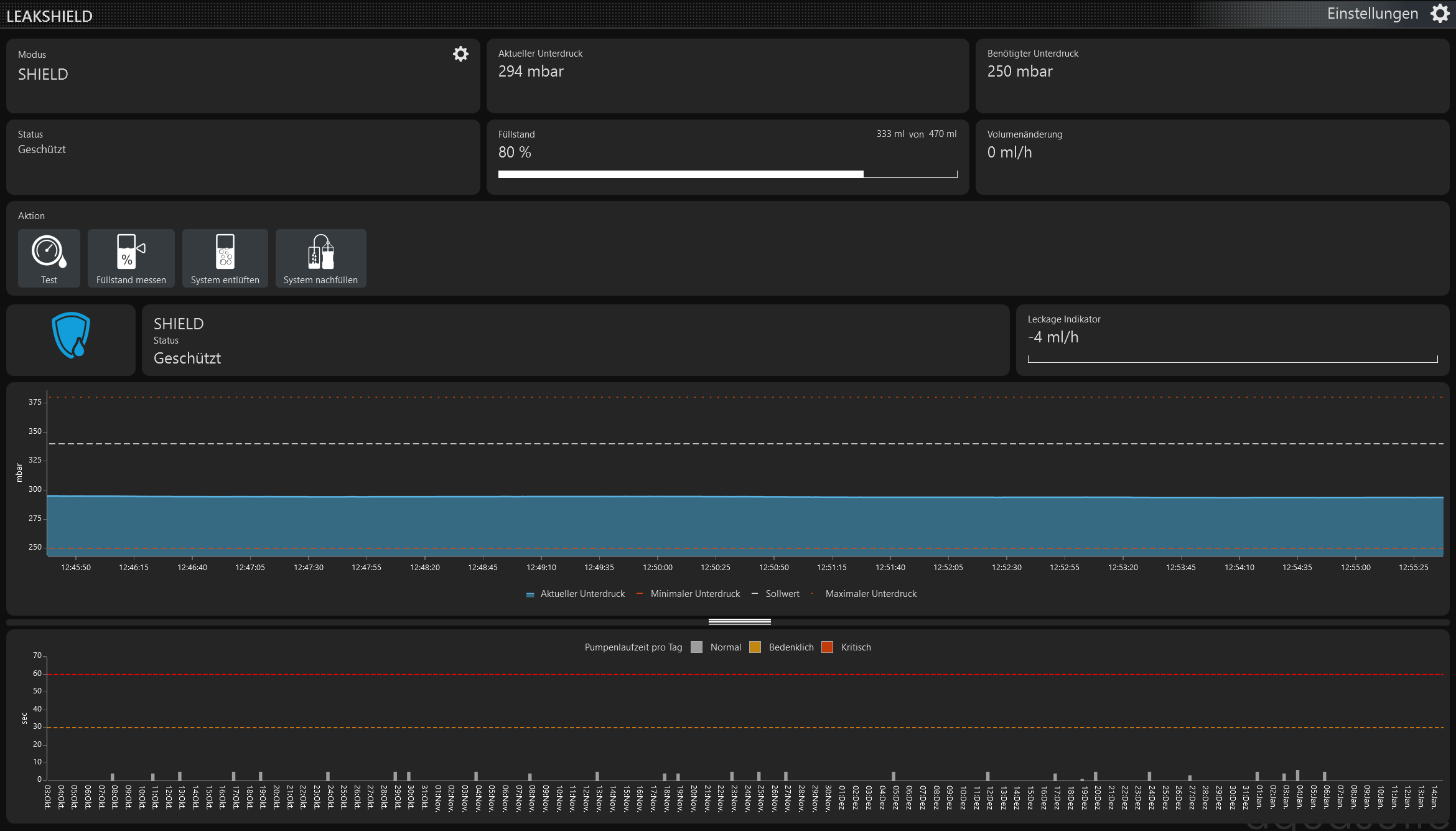Click the blue SHIELD droplet icon

click(x=71, y=336)
